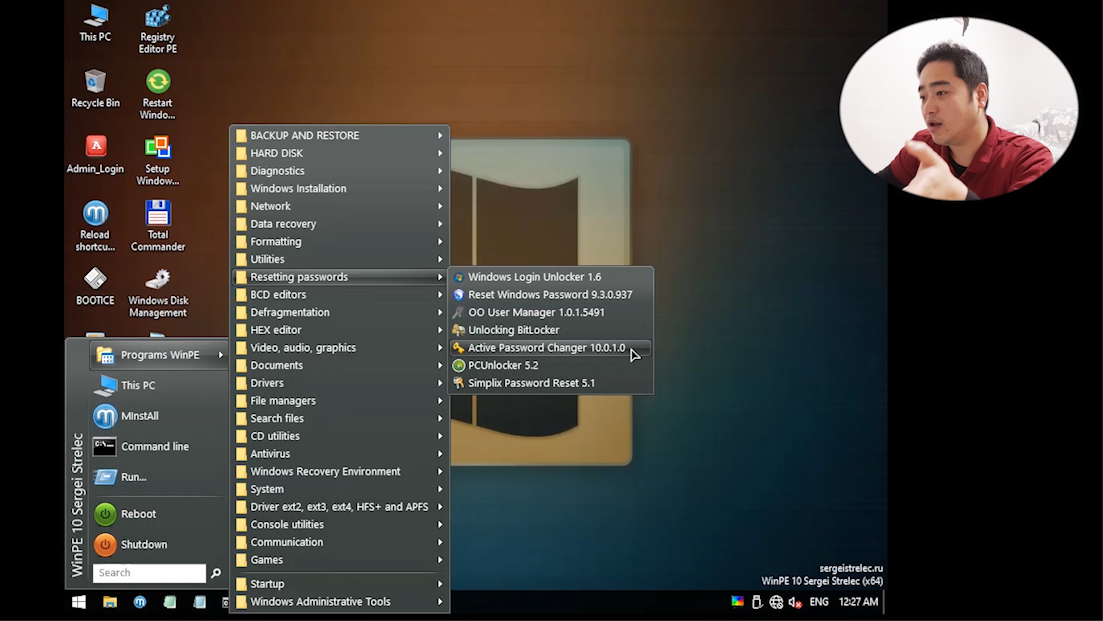Click the Reboot button
The width and height of the screenshot is (1103, 621).
[159, 514]
